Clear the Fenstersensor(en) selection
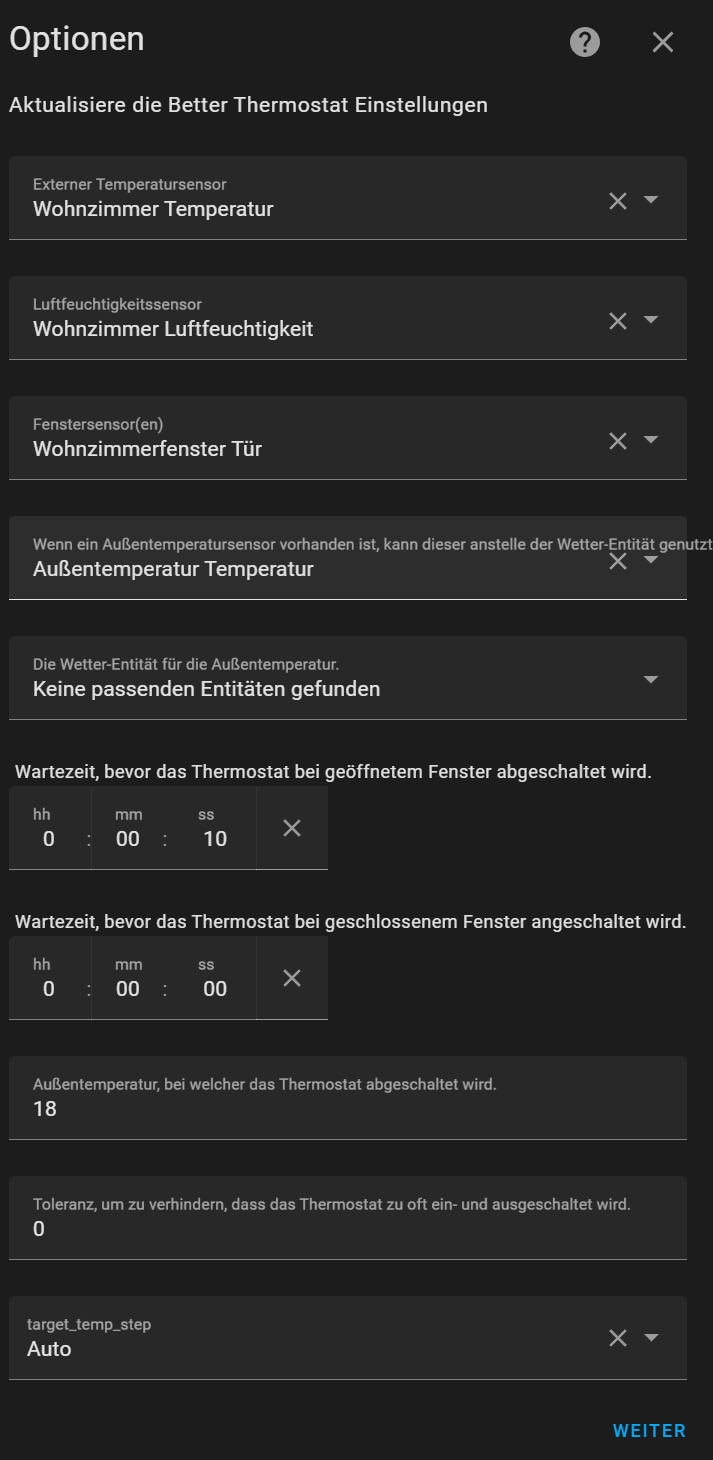 pos(618,441)
